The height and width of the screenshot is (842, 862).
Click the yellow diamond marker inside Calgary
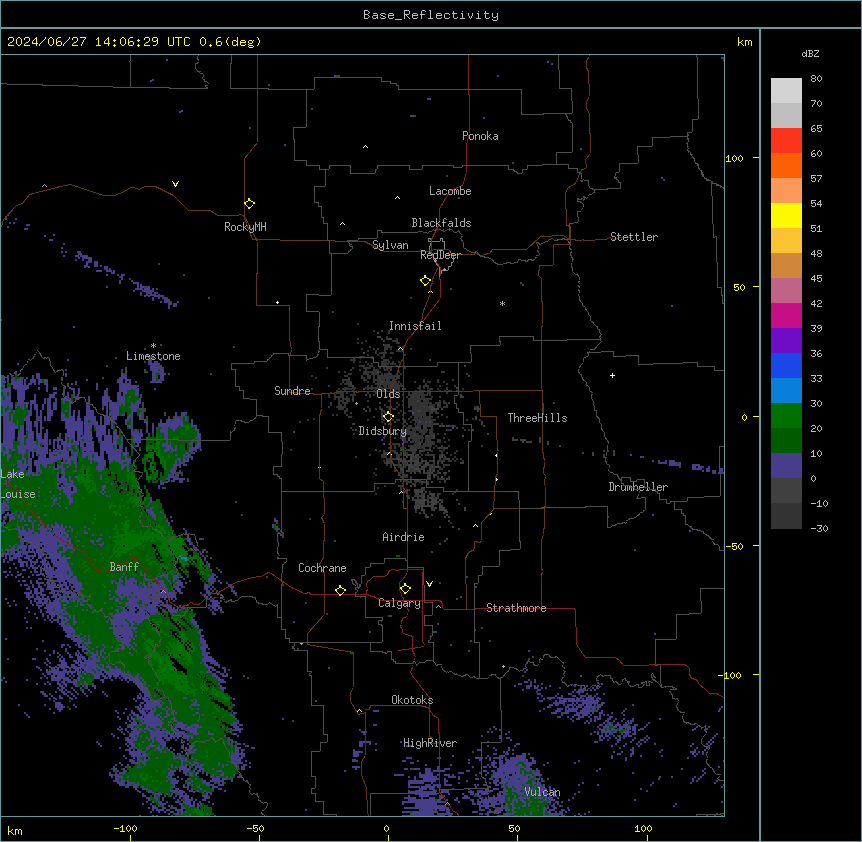coord(405,589)
